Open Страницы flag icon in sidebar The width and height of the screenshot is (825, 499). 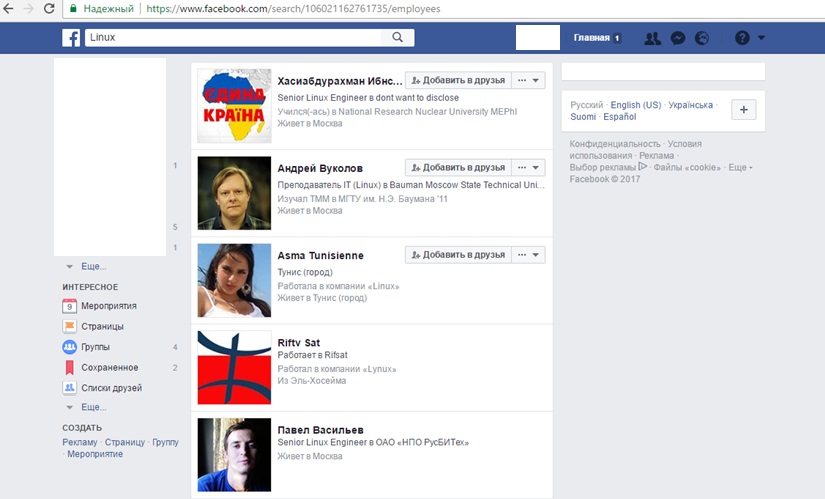tap(69, 326)
